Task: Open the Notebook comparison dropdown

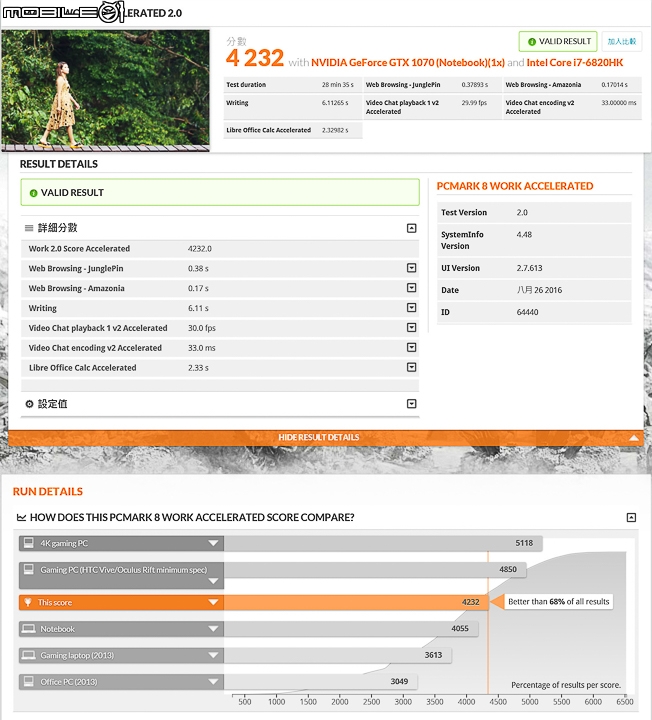Action: click(213, 629)
